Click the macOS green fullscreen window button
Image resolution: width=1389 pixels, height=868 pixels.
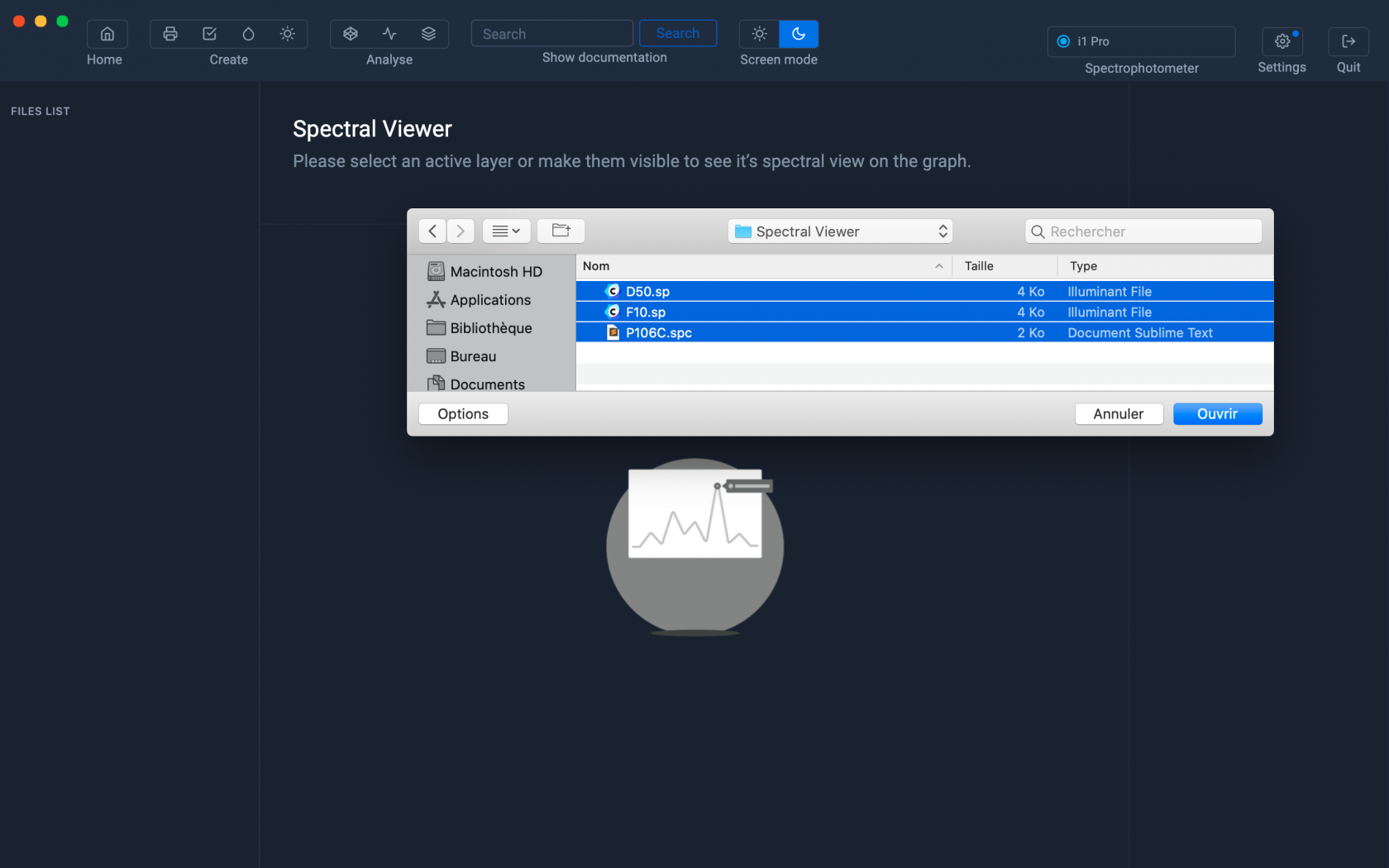62,21
